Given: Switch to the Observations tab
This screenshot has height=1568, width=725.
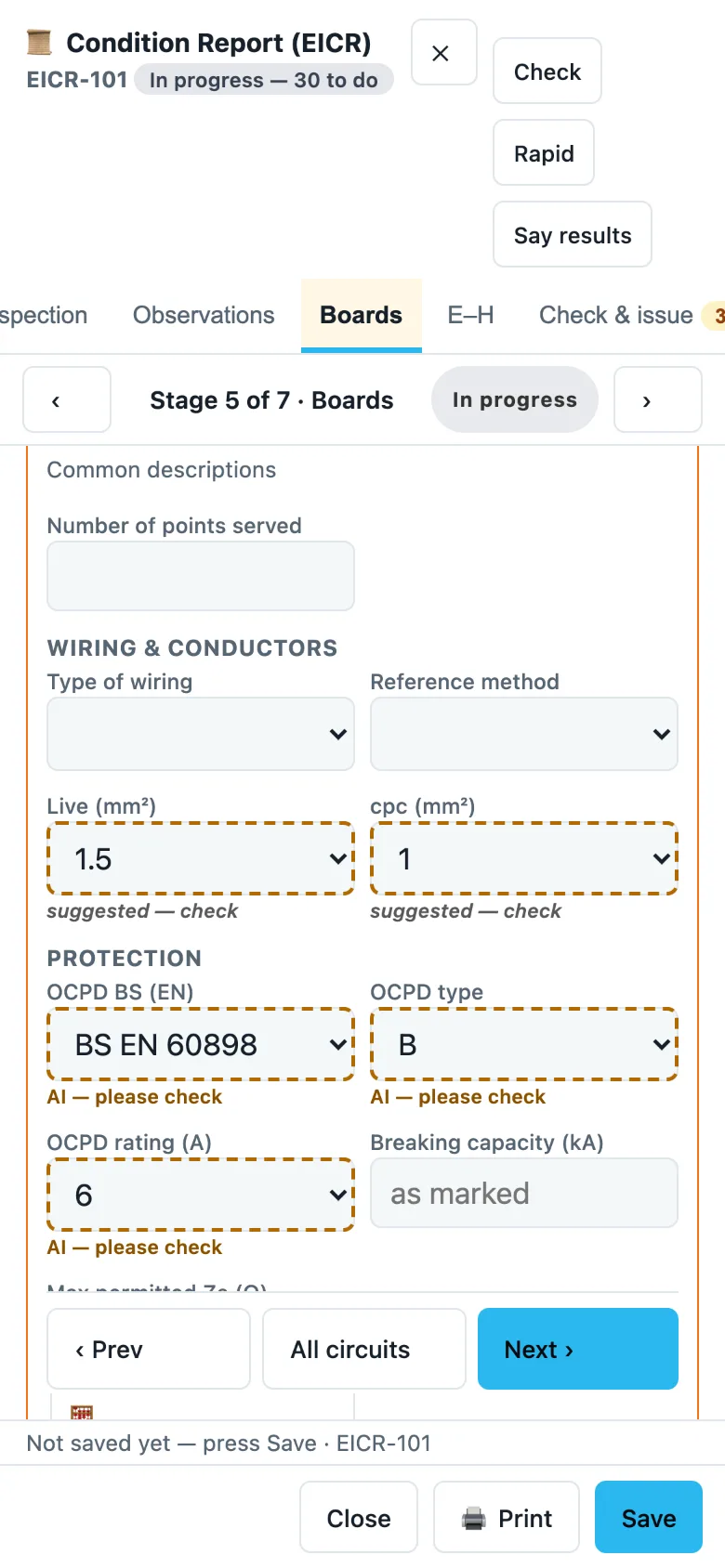Looking at the screenshot, I should point(204,315).
